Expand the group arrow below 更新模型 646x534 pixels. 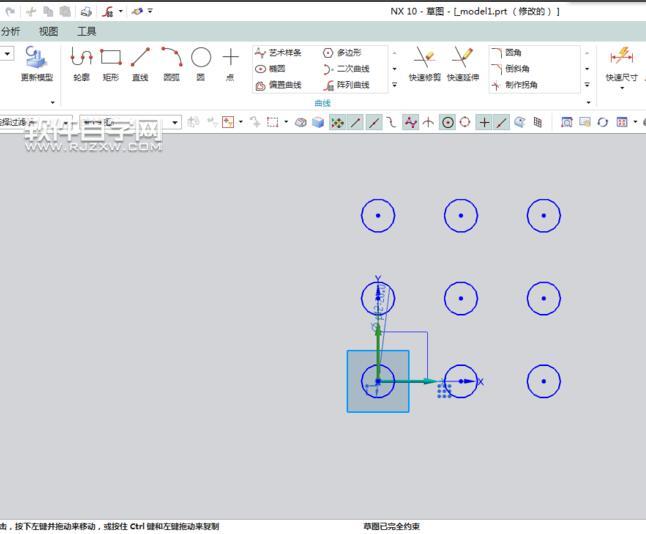point(53,102)
